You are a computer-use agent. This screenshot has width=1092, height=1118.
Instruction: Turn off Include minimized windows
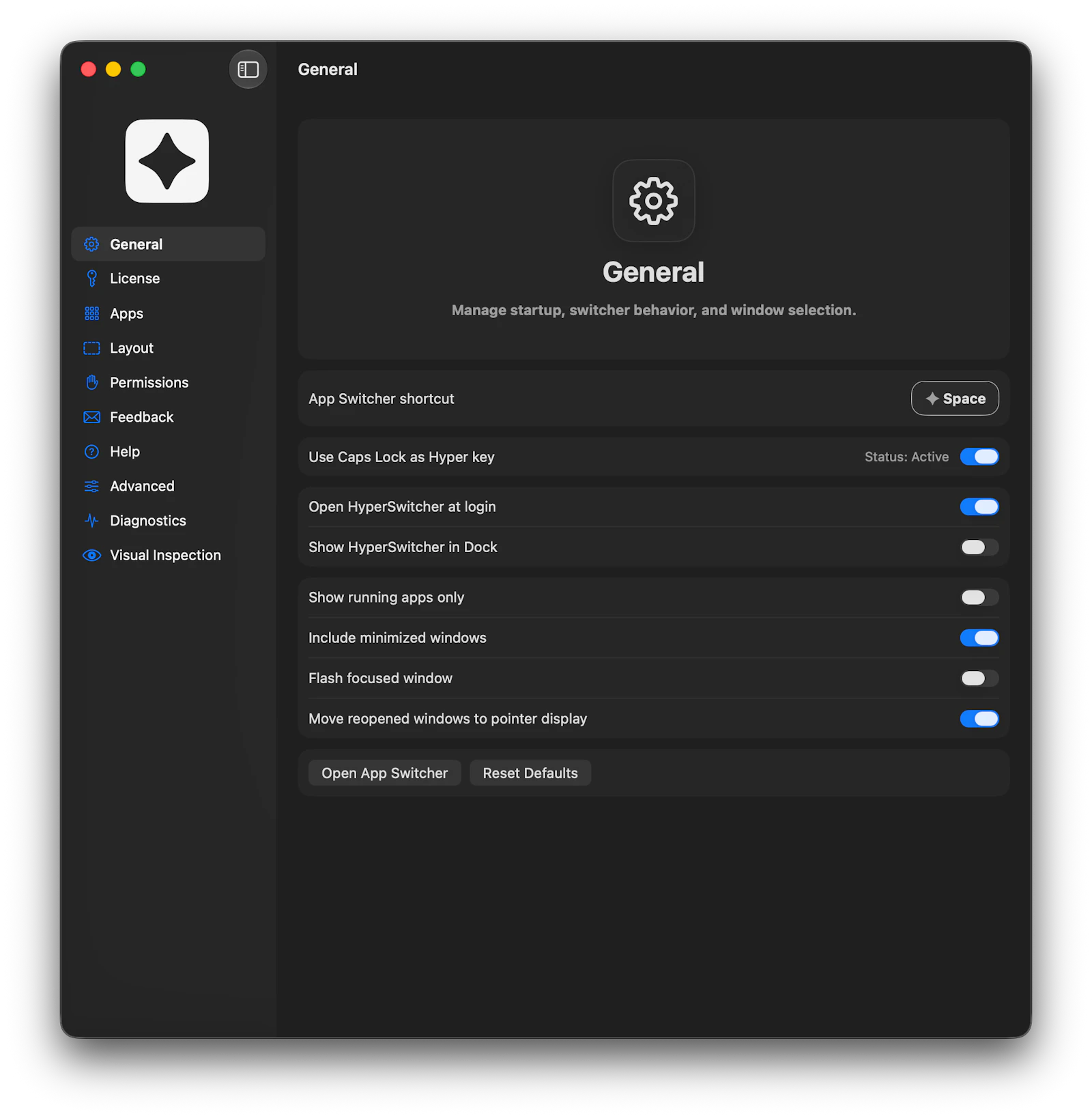click(x=979, y=637)
